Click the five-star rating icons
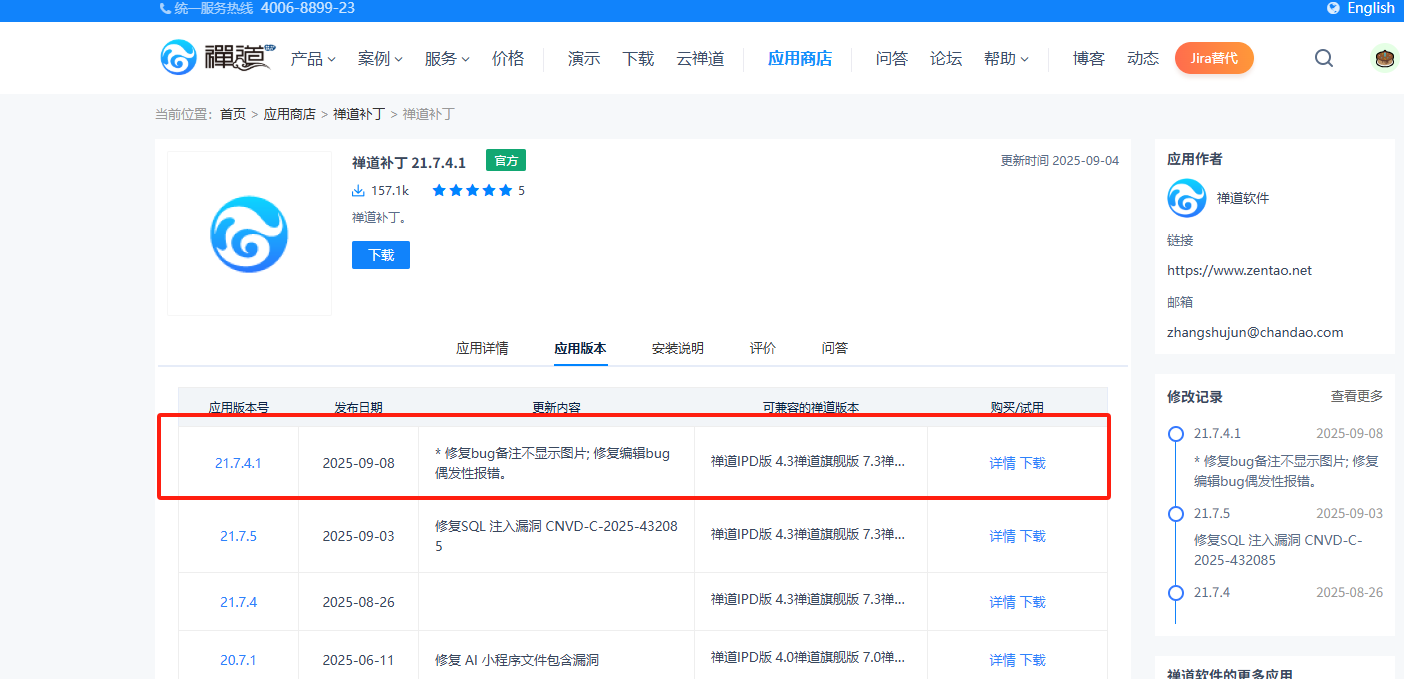Viewport: 1404px width, 679px height. coord(472,190)
